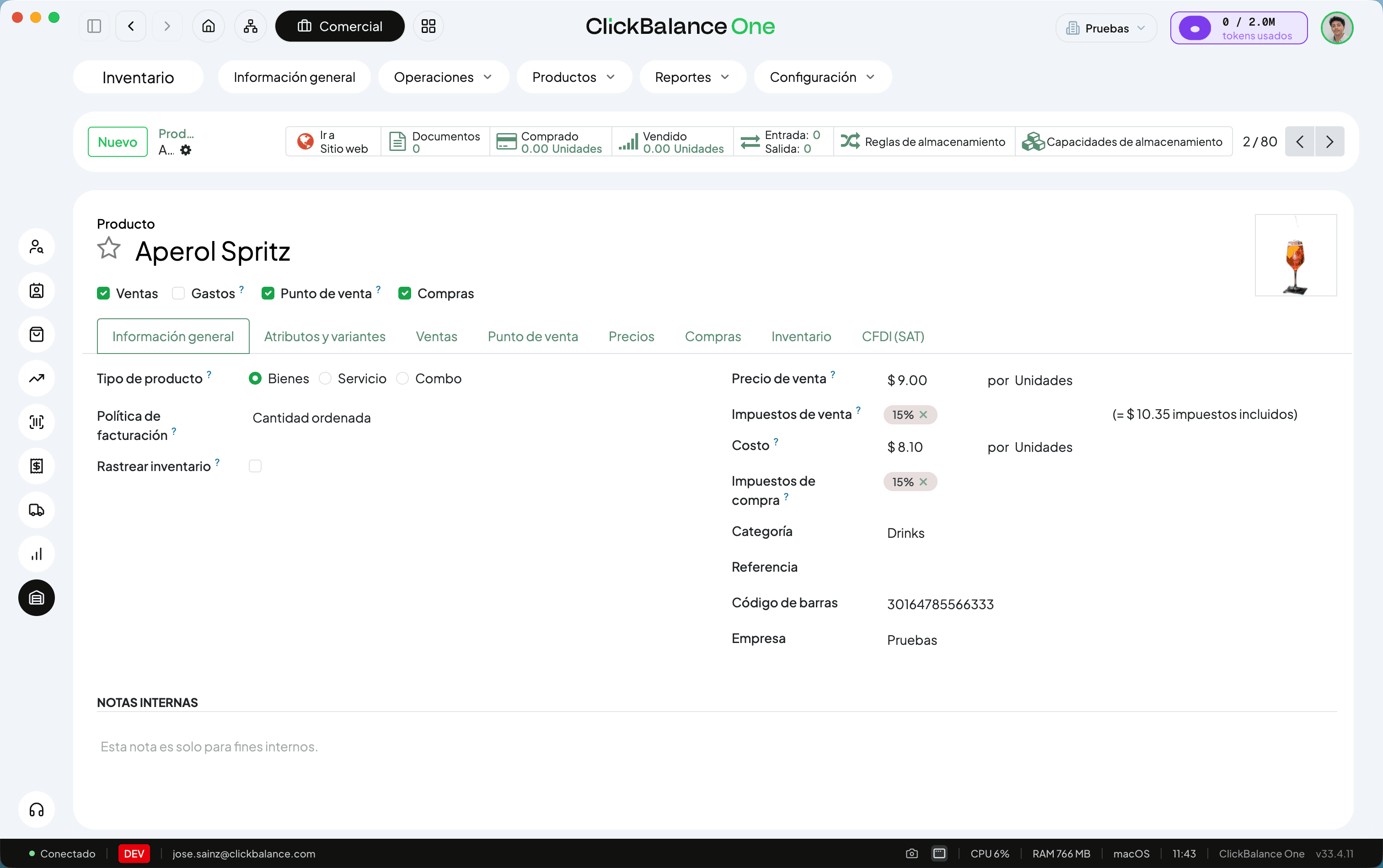The image size is (1383, 868).
Task: Open Documentos smart button
Action: [435, 142]
